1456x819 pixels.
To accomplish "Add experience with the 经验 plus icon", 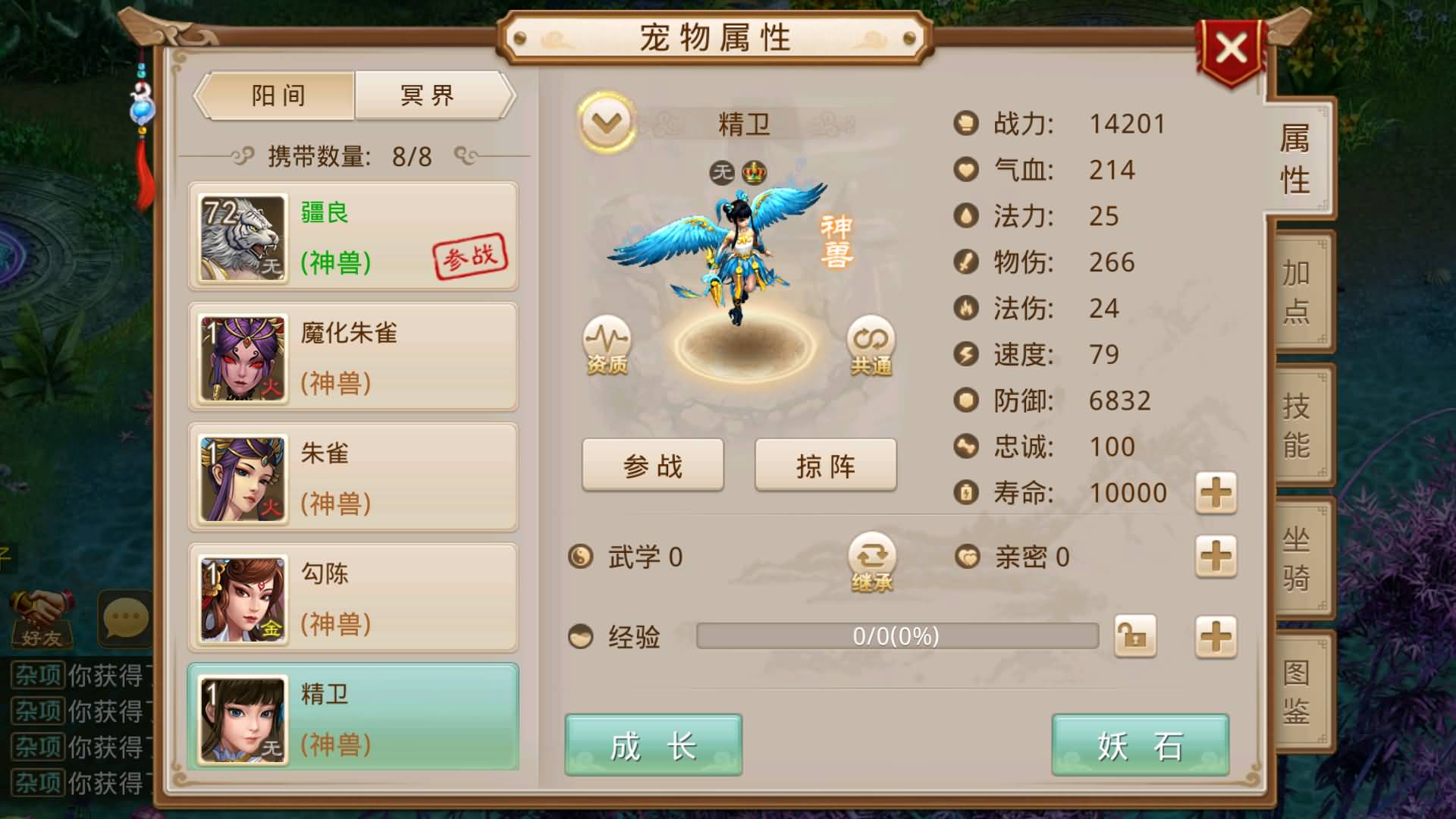I will tap(1216, 635).
